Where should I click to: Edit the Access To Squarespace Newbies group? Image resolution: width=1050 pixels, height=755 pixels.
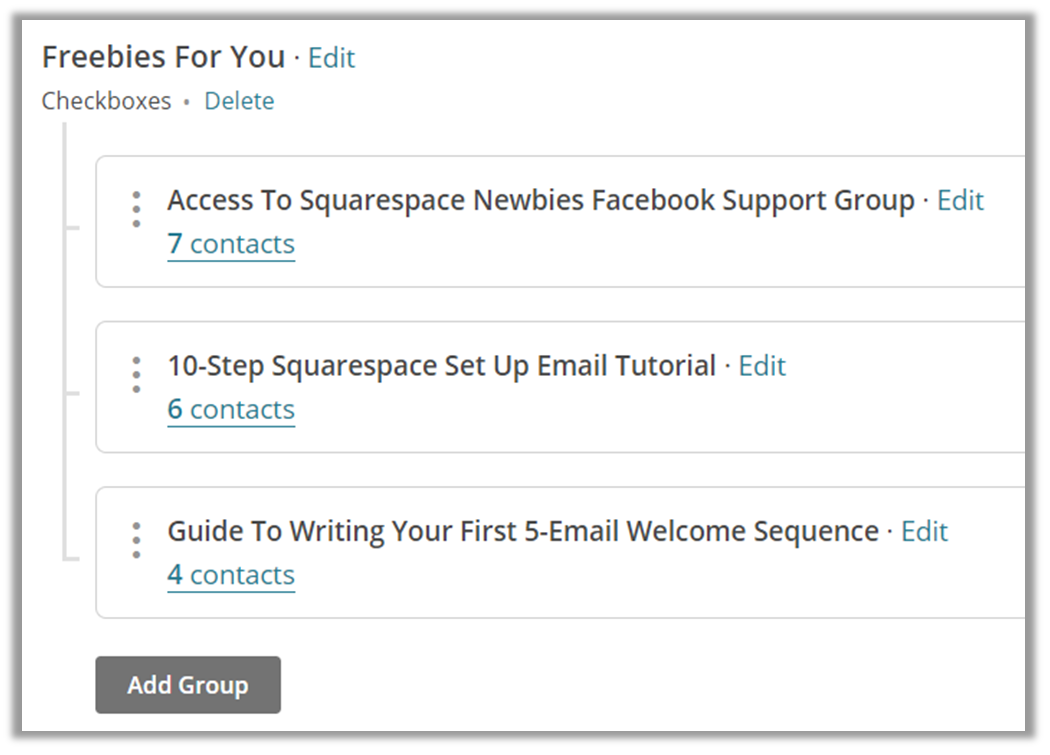coord(960,200)
